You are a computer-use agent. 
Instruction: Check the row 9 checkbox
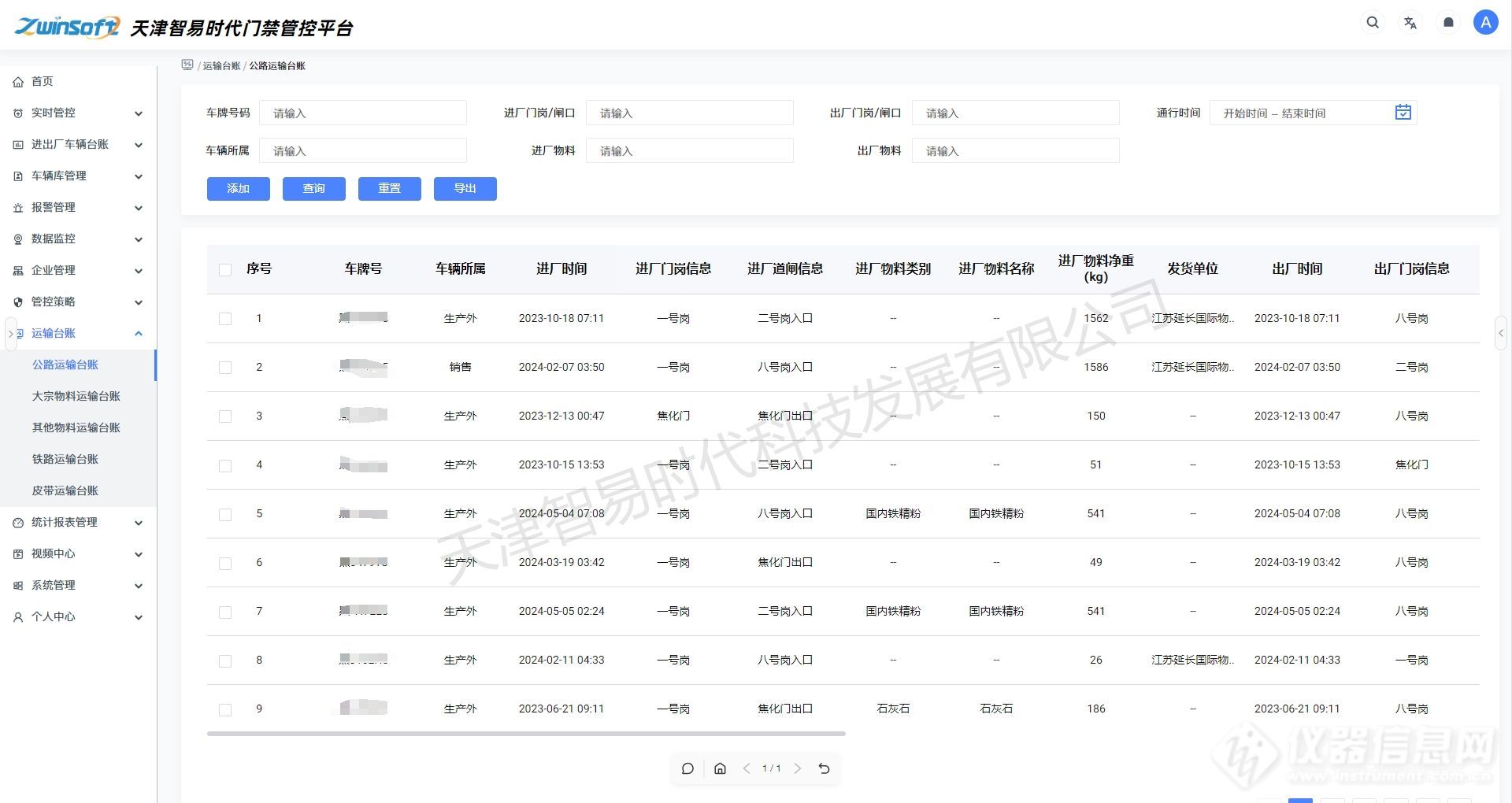(x=225, y=709)
